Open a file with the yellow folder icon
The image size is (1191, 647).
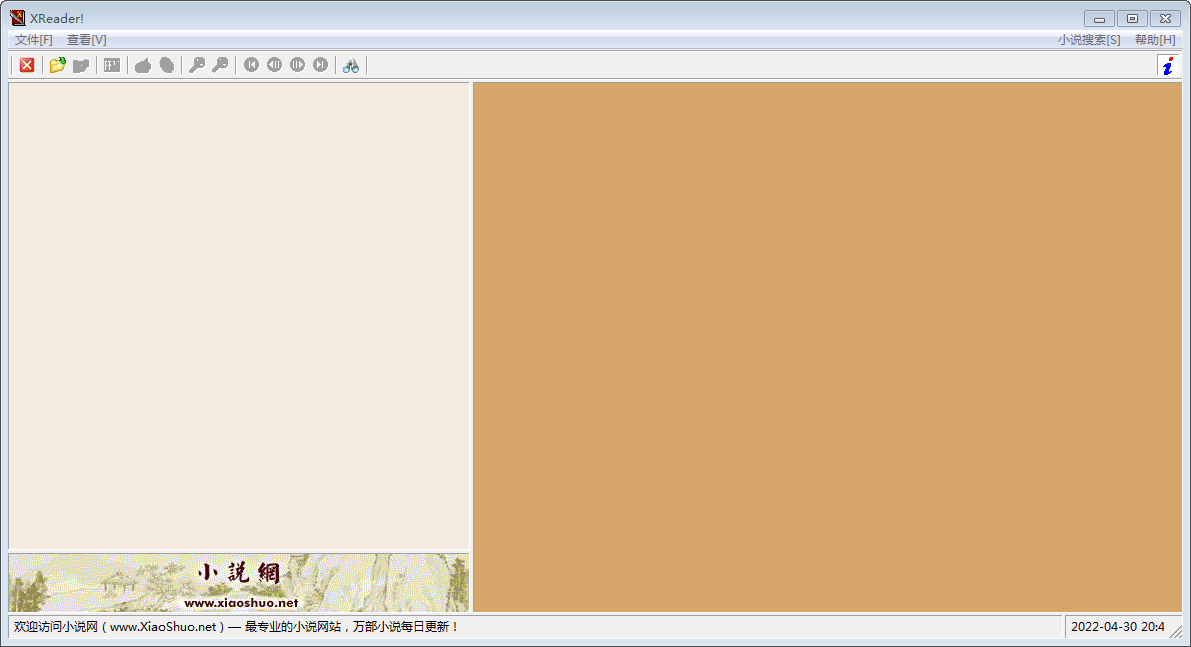(58, 65)
